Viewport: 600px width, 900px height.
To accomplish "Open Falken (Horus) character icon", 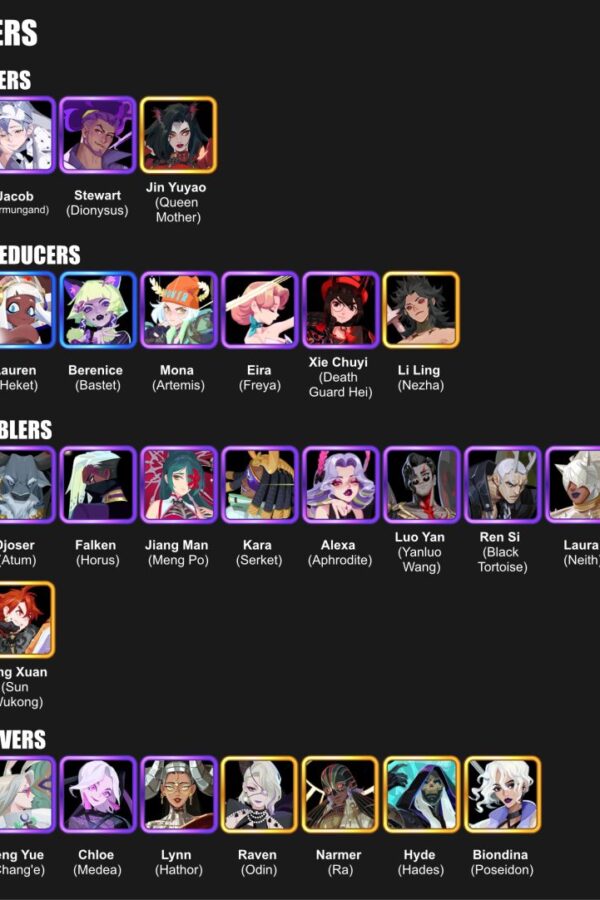I will (x=98, y=485).
